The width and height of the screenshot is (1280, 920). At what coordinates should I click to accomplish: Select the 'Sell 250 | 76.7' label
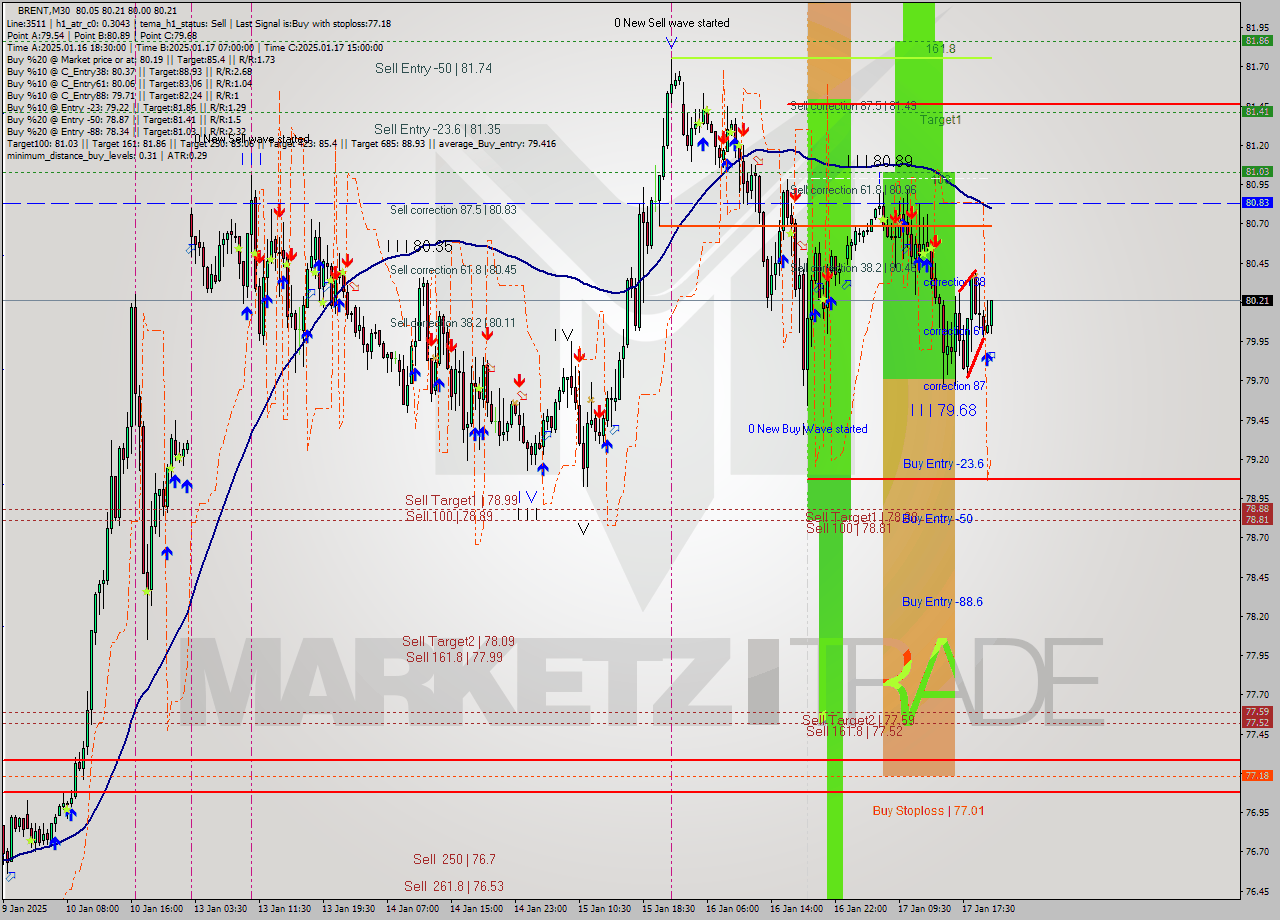(454, 859)
